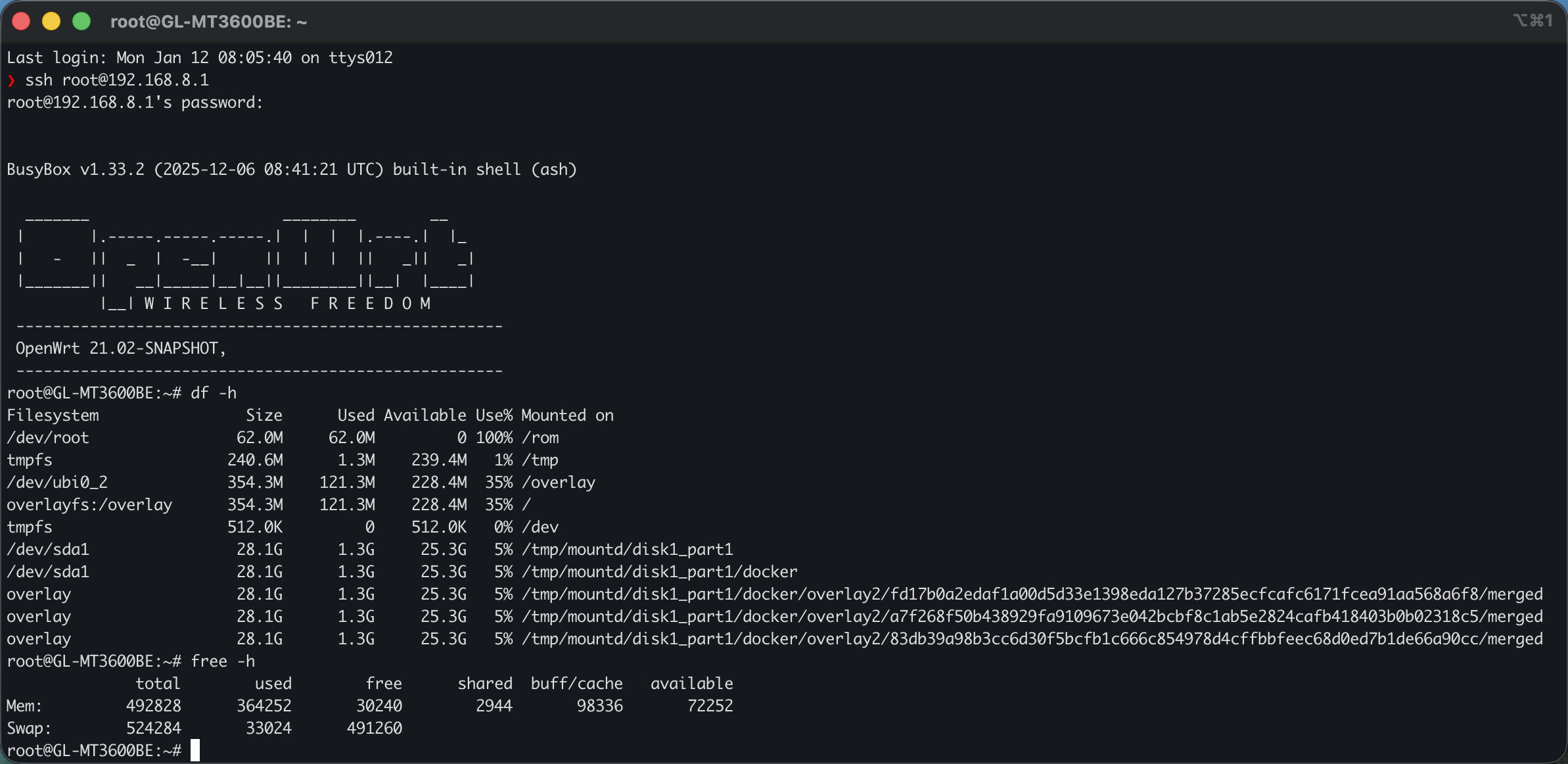Click the 'df -h' command text
Viewport: 1568px width, 764px height.
click(x=213, y=393)
